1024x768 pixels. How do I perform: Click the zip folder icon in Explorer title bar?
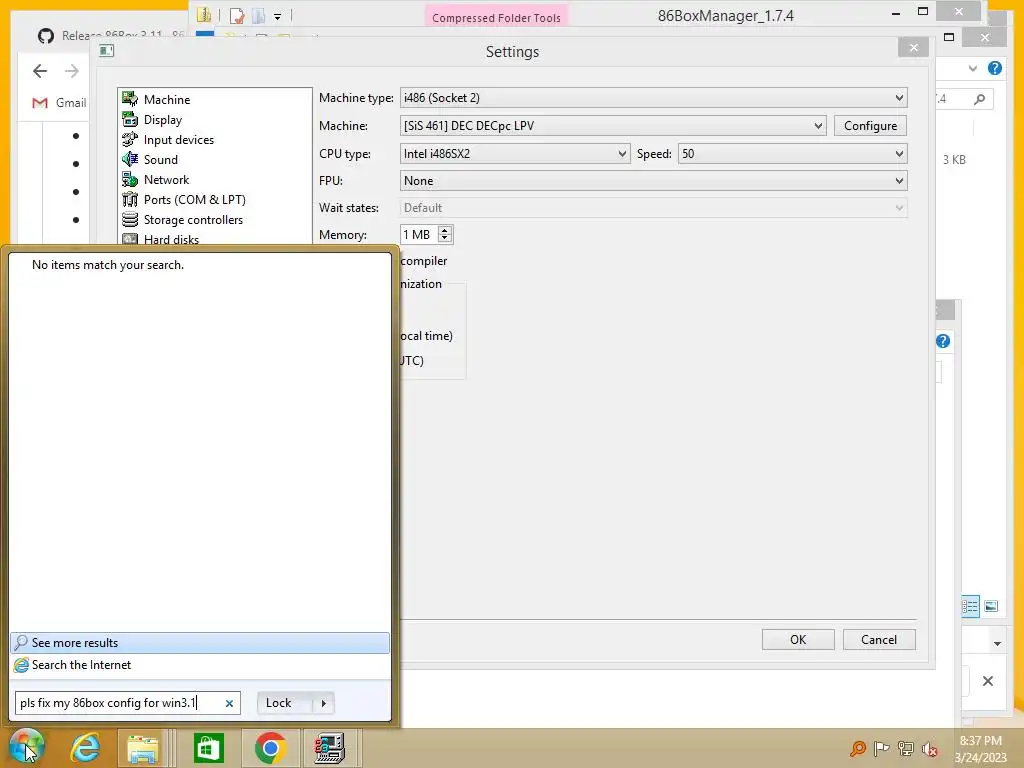[x=204, y=14]
